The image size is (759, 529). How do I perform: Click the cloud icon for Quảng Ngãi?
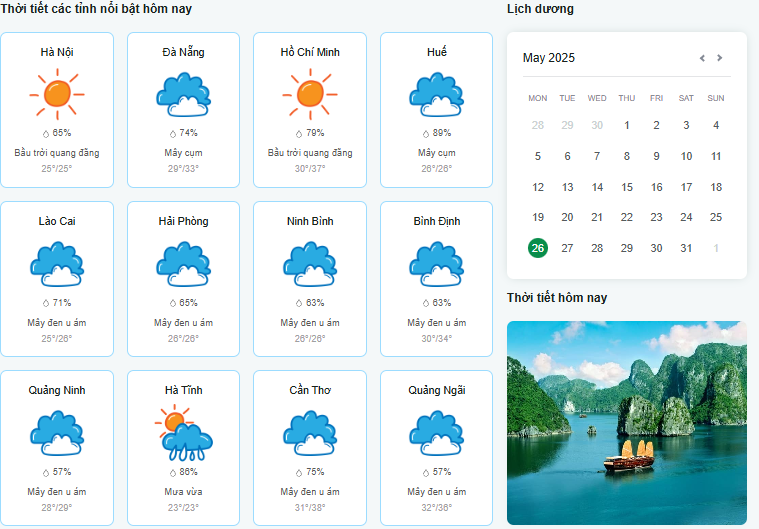click(436, 433)
